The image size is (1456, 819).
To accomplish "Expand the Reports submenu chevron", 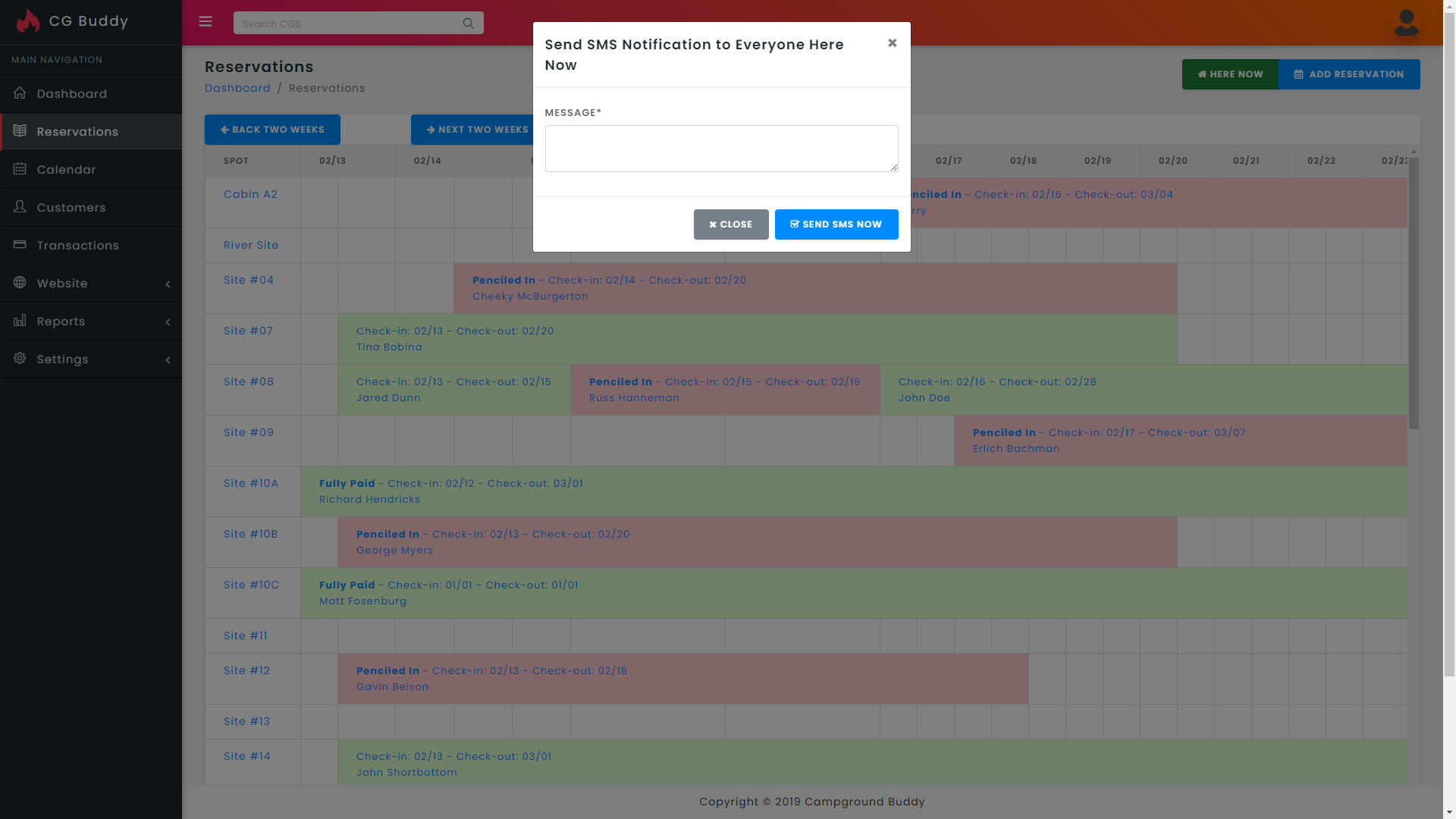I will click(x=168, y=322).
